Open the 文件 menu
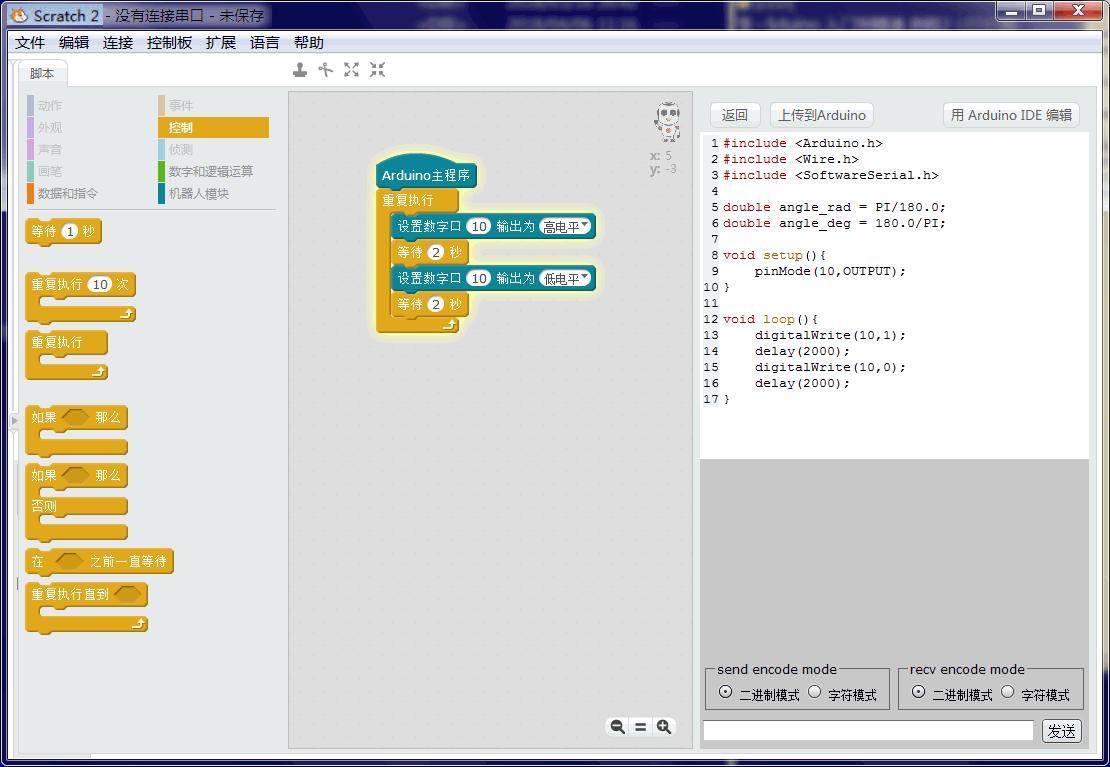Image resolution: width=1110 pixels, height=767 pixels. pos(30,42)
